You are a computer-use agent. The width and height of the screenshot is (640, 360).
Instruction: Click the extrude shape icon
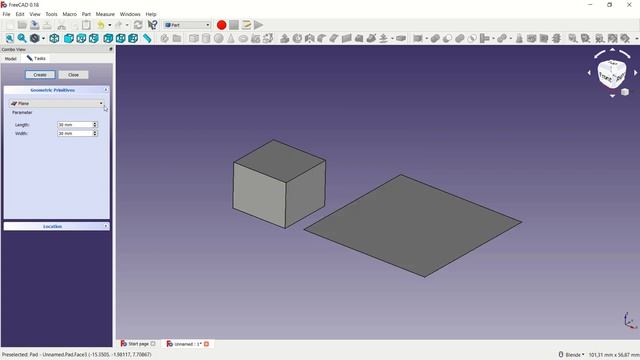(285, 38)
